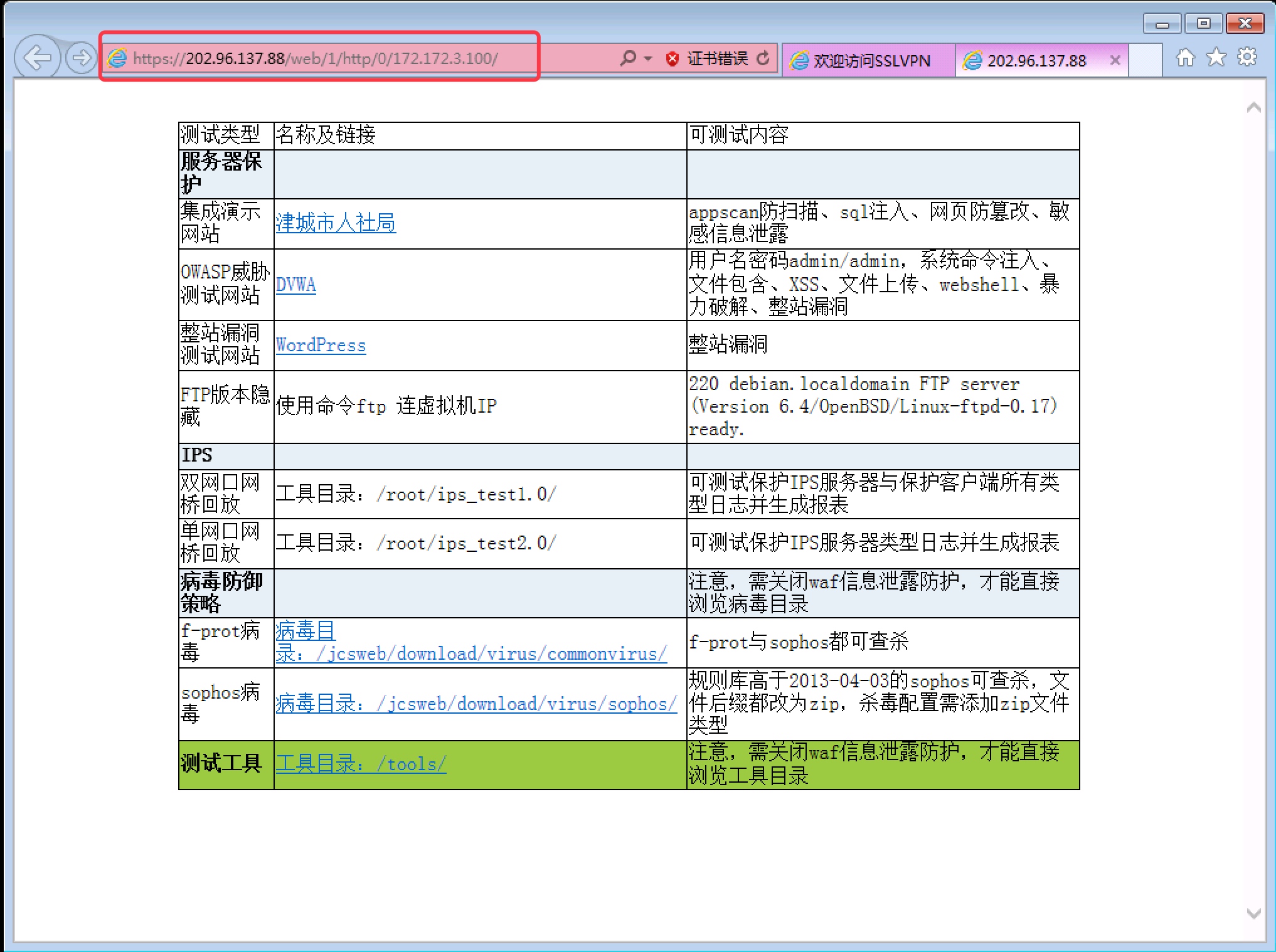The image size is (1276, 952).
Task: Click the red certificate error shield icon
Action: 673,60
